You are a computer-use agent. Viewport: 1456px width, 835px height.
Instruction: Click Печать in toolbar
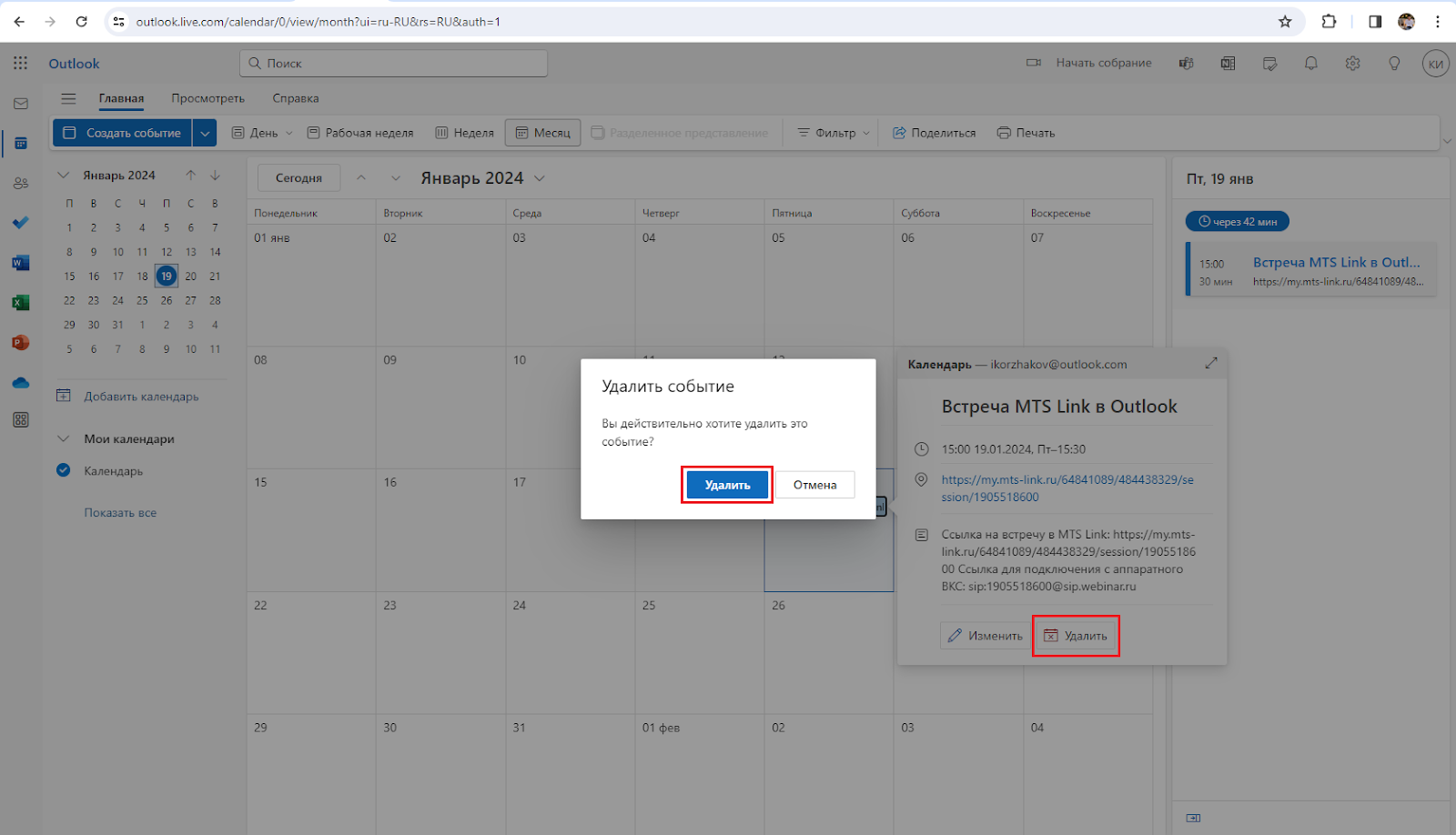click(1026, 133)
